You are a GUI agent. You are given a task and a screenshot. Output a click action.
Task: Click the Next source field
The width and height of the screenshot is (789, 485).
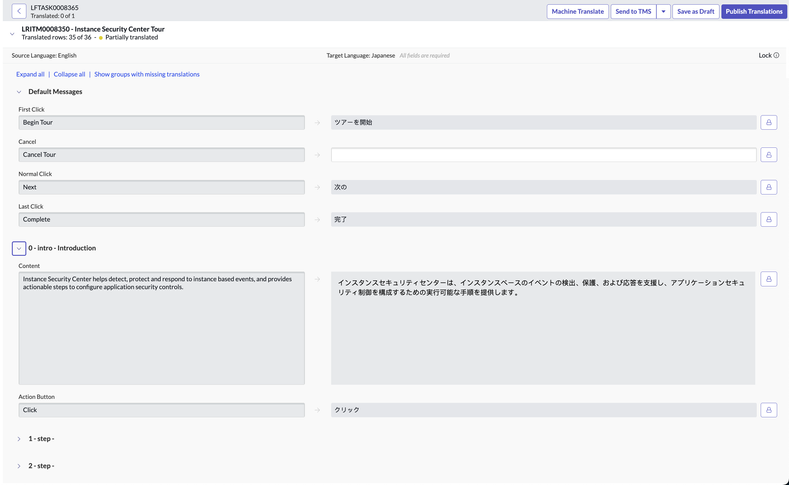pos(162,187)
